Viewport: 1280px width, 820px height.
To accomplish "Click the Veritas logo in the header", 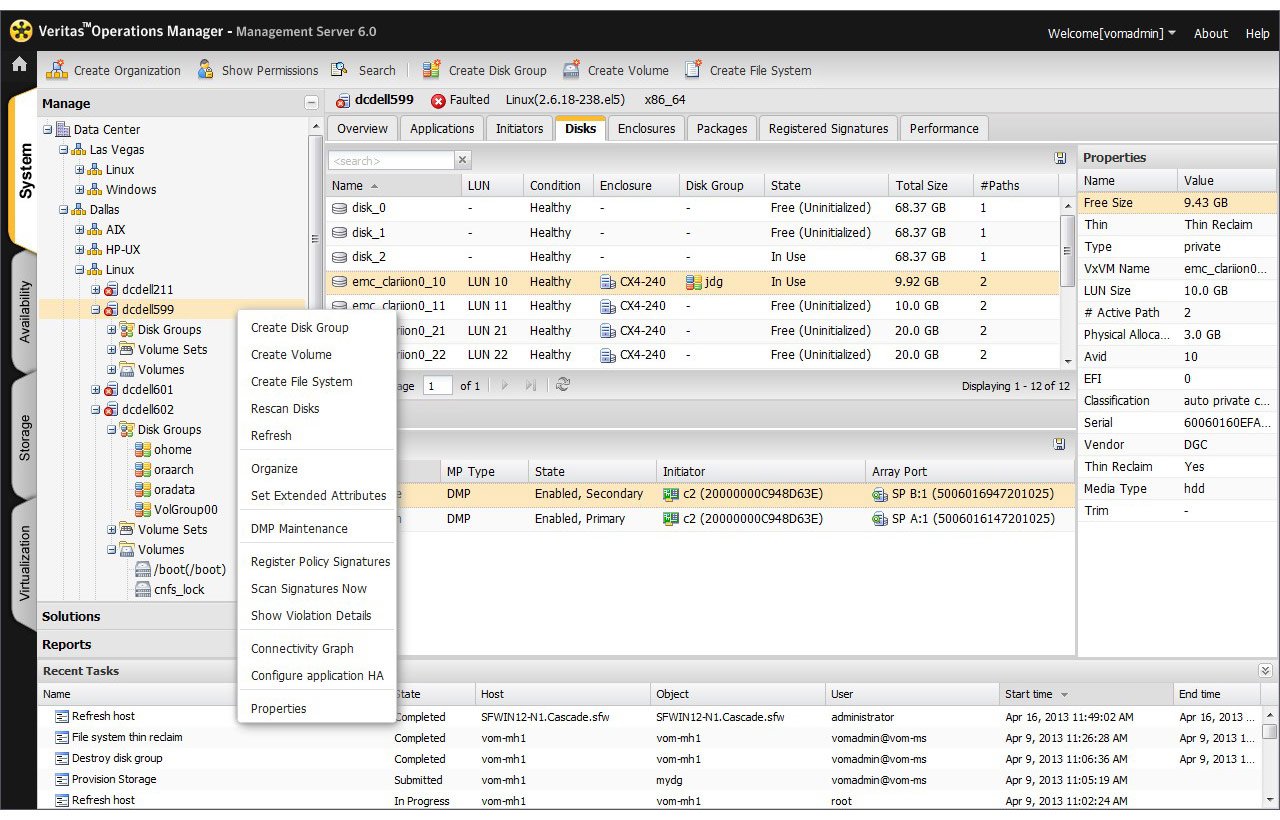I will 21,31.
